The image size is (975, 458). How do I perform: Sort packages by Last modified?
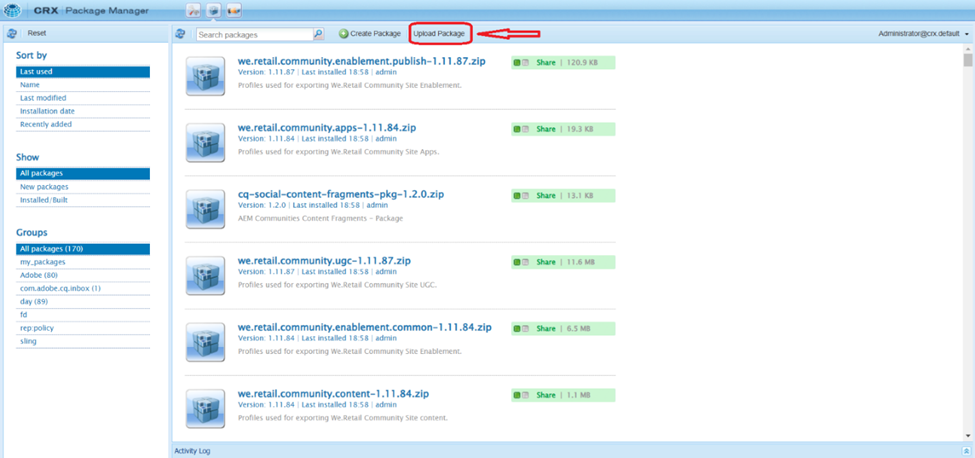tap(83, 98)
